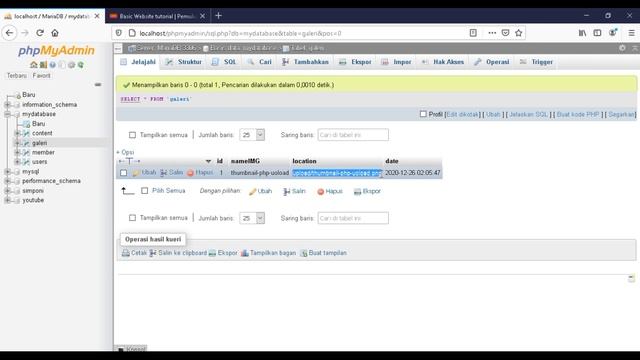
Task: Open the blue documentation help icon
Action: tap(53, 65)
